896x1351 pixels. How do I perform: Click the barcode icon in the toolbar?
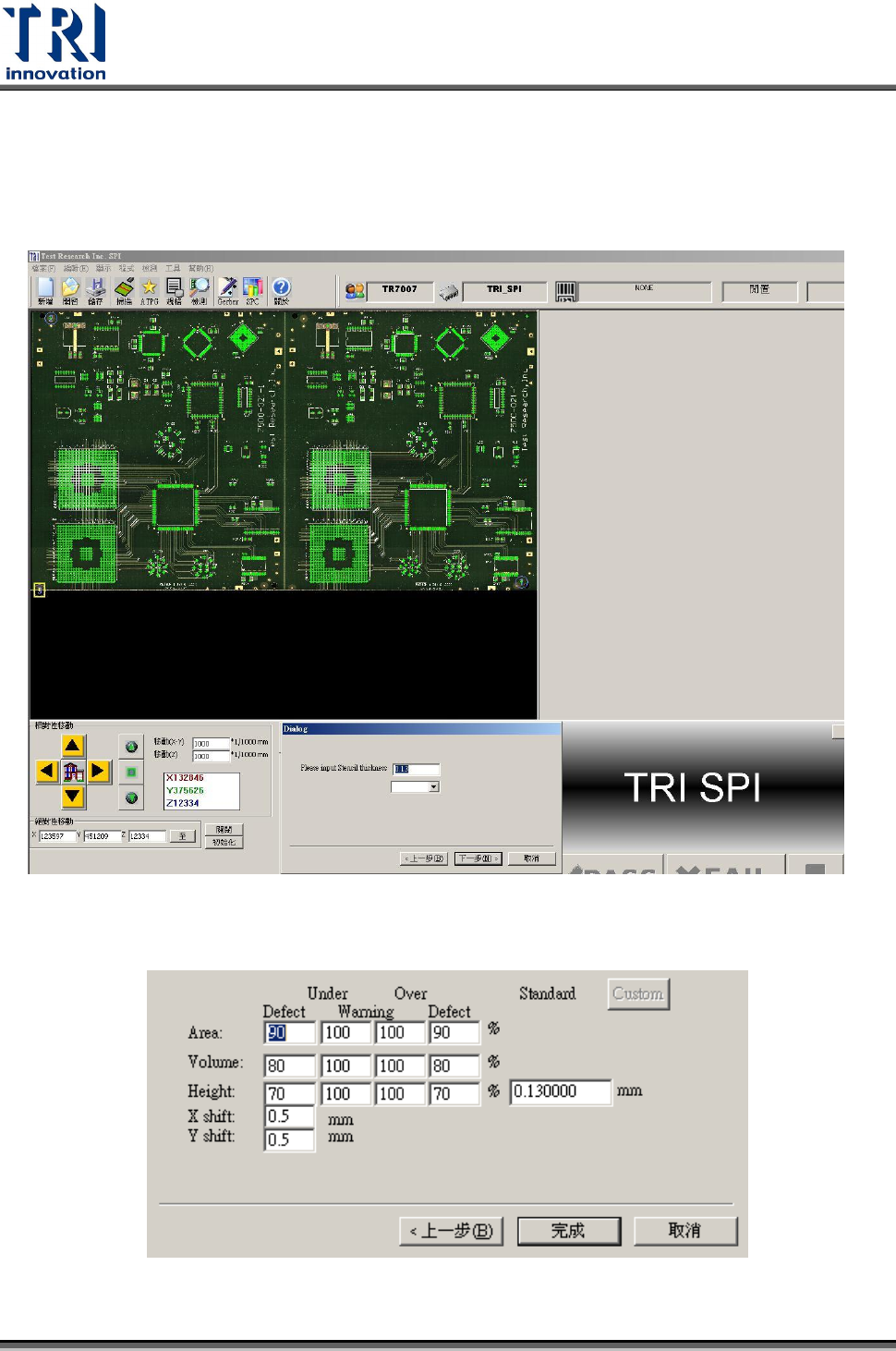pyautogui.click(x=566, y=292)
